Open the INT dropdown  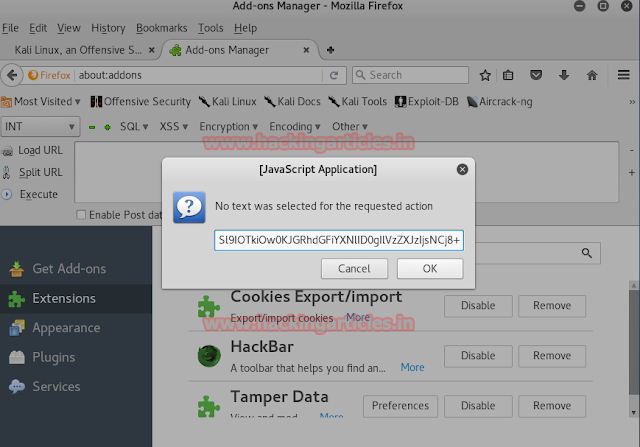(40, 127)
